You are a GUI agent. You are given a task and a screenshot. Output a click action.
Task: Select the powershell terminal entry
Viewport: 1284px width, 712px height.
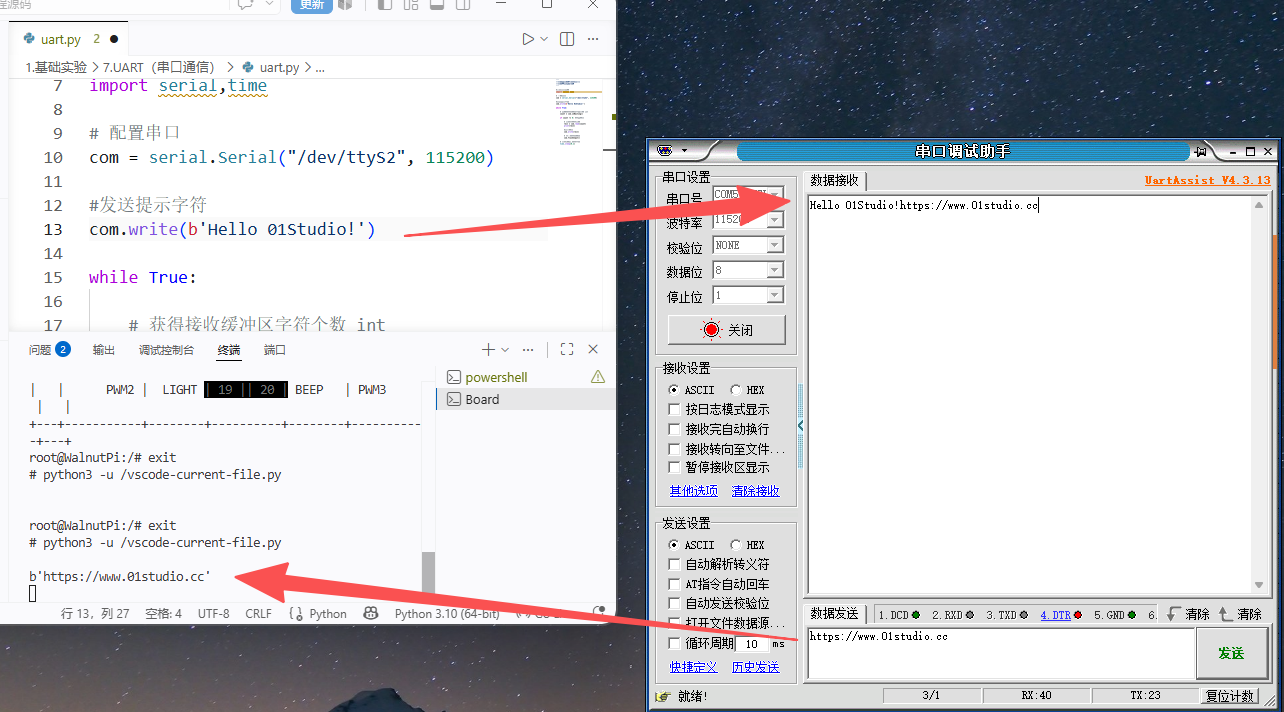[x=525, y=377]
